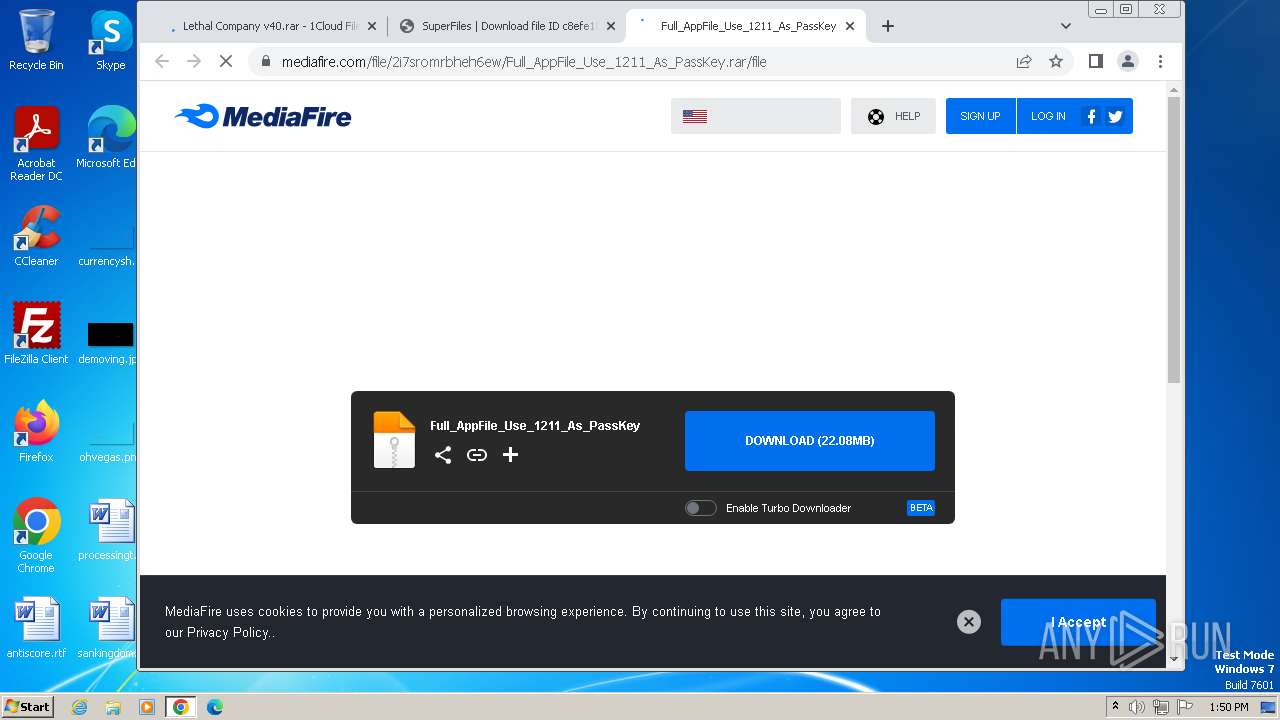
Task: Open Edge from the taskbar
Action: pos(214,707)
